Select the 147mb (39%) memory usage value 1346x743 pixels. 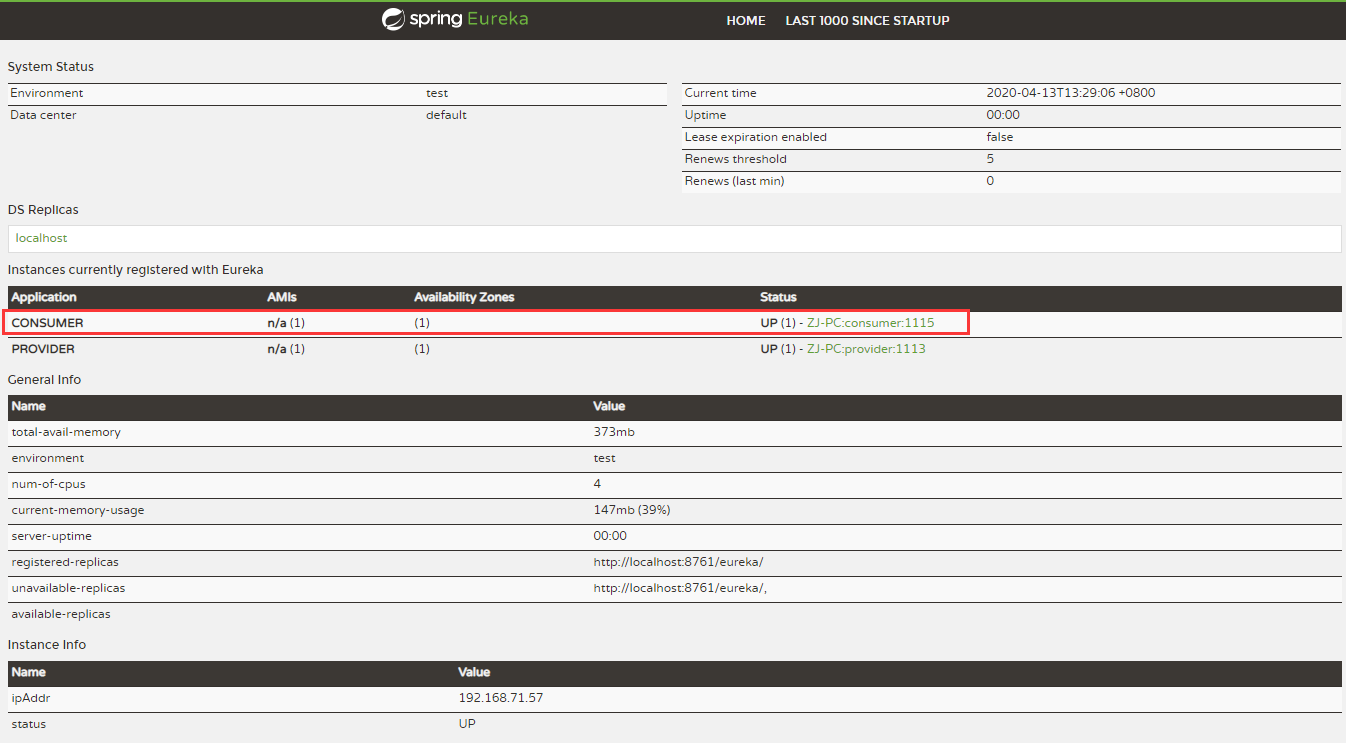click(x=632, y=510)
